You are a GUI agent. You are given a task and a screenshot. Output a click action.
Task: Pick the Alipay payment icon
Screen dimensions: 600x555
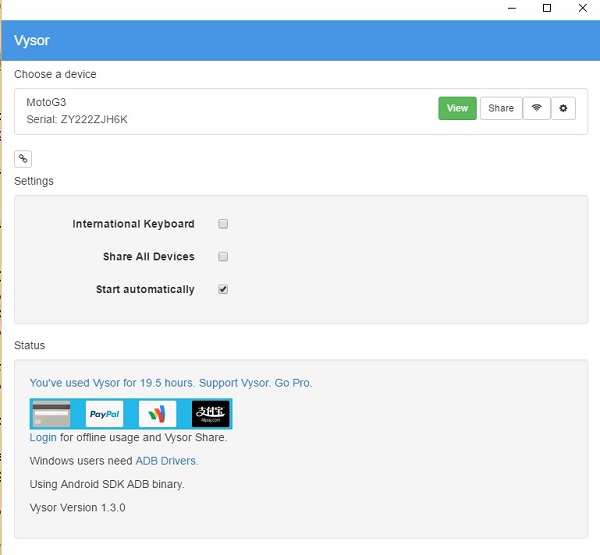click(211, 413)
